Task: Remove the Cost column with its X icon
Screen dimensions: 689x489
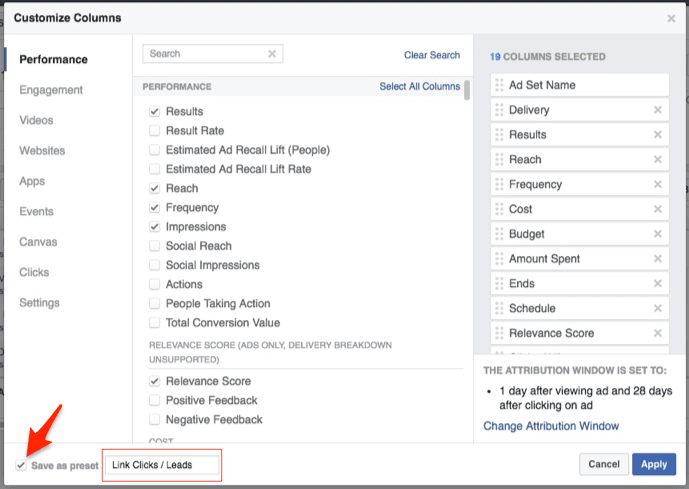Action: pos(657,209)
